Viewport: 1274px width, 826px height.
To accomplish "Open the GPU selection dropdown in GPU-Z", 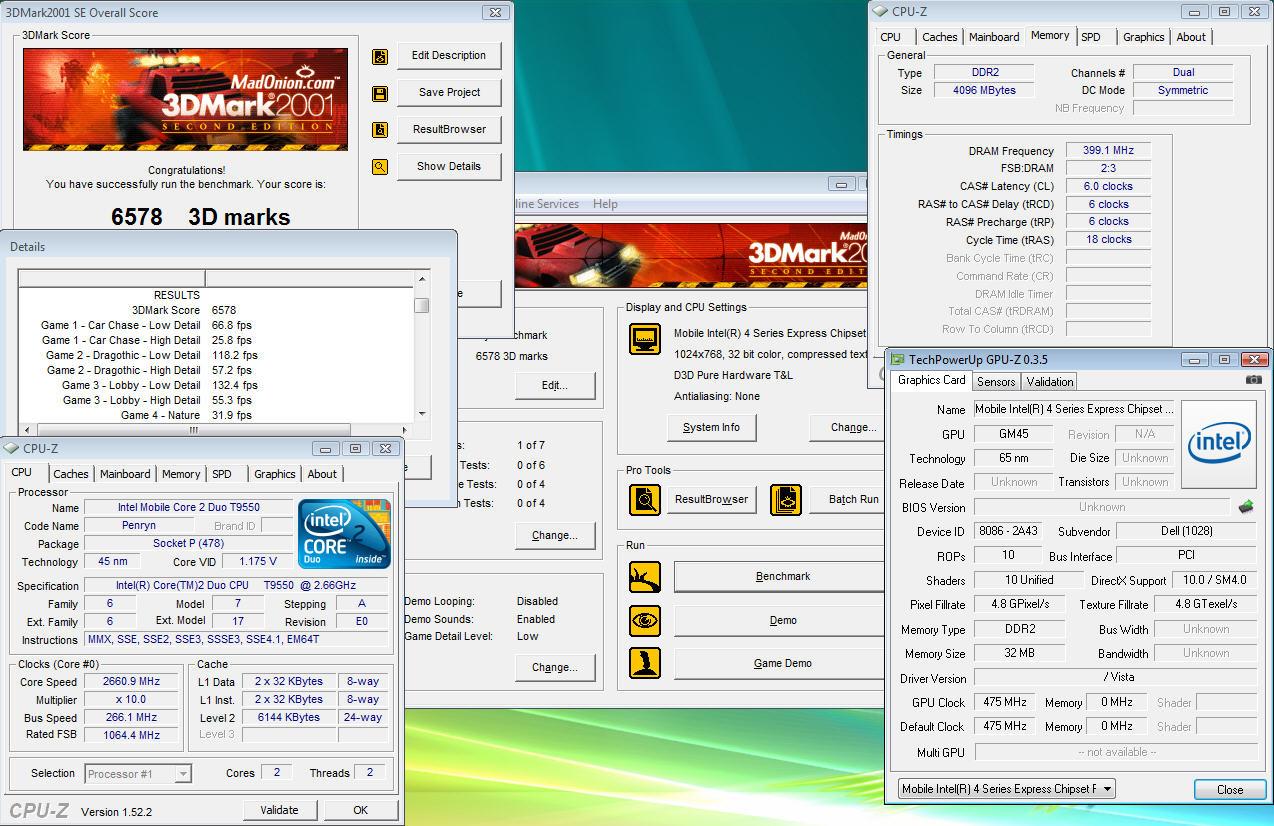I will (x=1006, y=789).
